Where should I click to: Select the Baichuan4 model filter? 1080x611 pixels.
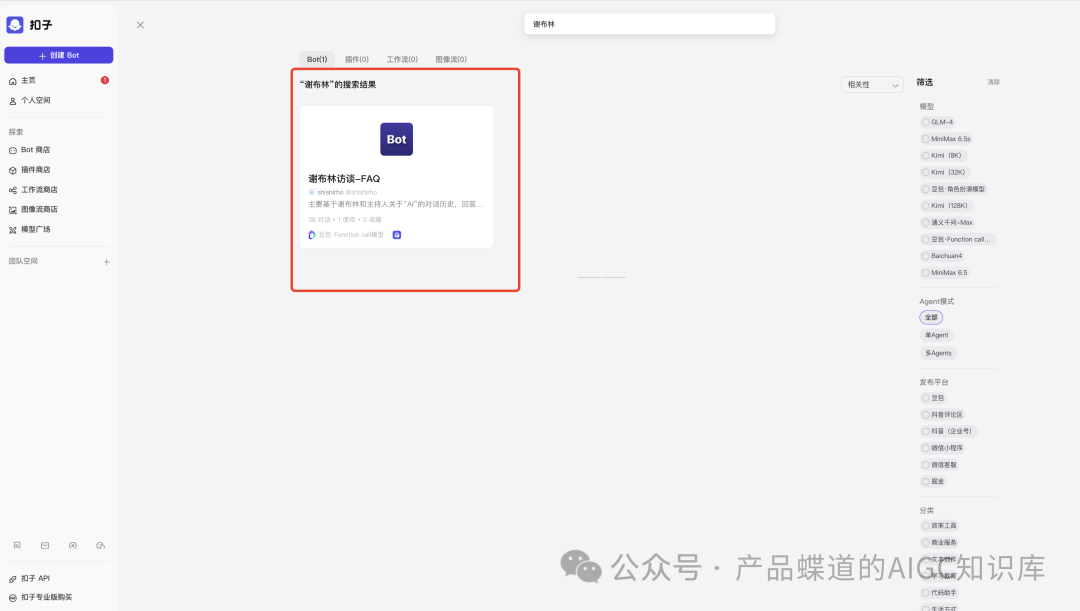pyautogui.click(x=942, y=256)
